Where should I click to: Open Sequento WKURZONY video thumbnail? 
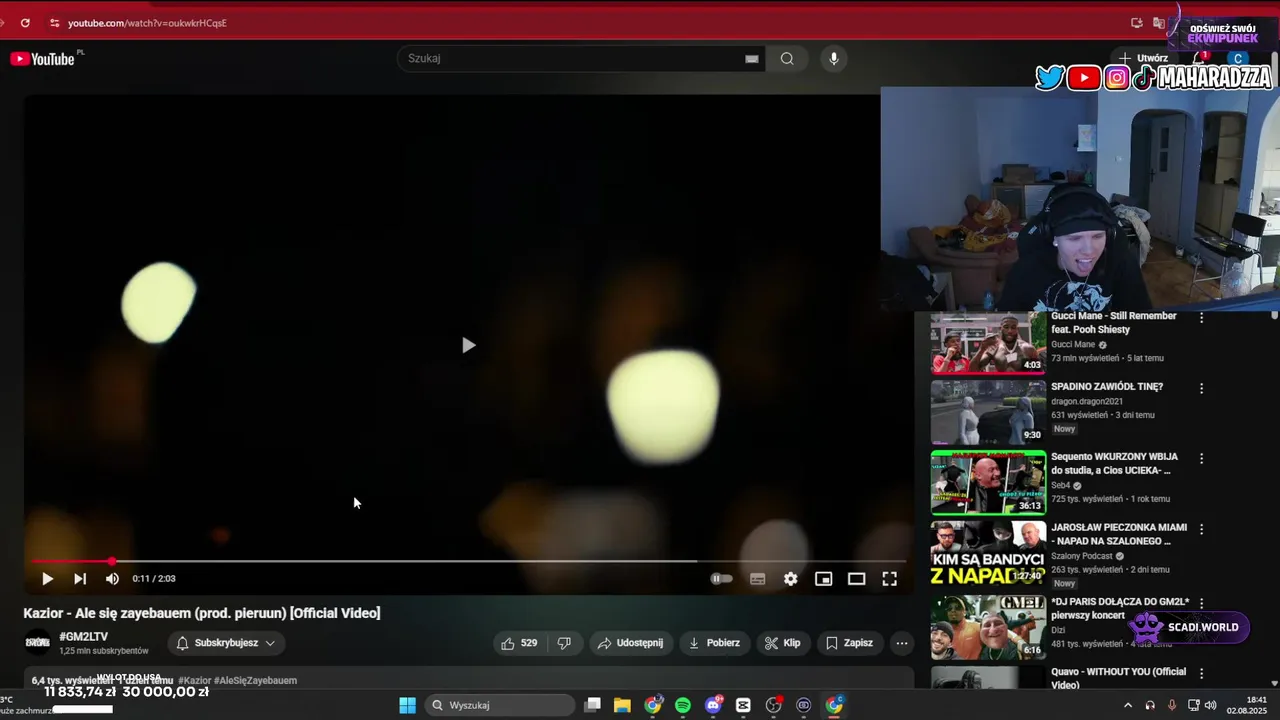pos(988,483)
